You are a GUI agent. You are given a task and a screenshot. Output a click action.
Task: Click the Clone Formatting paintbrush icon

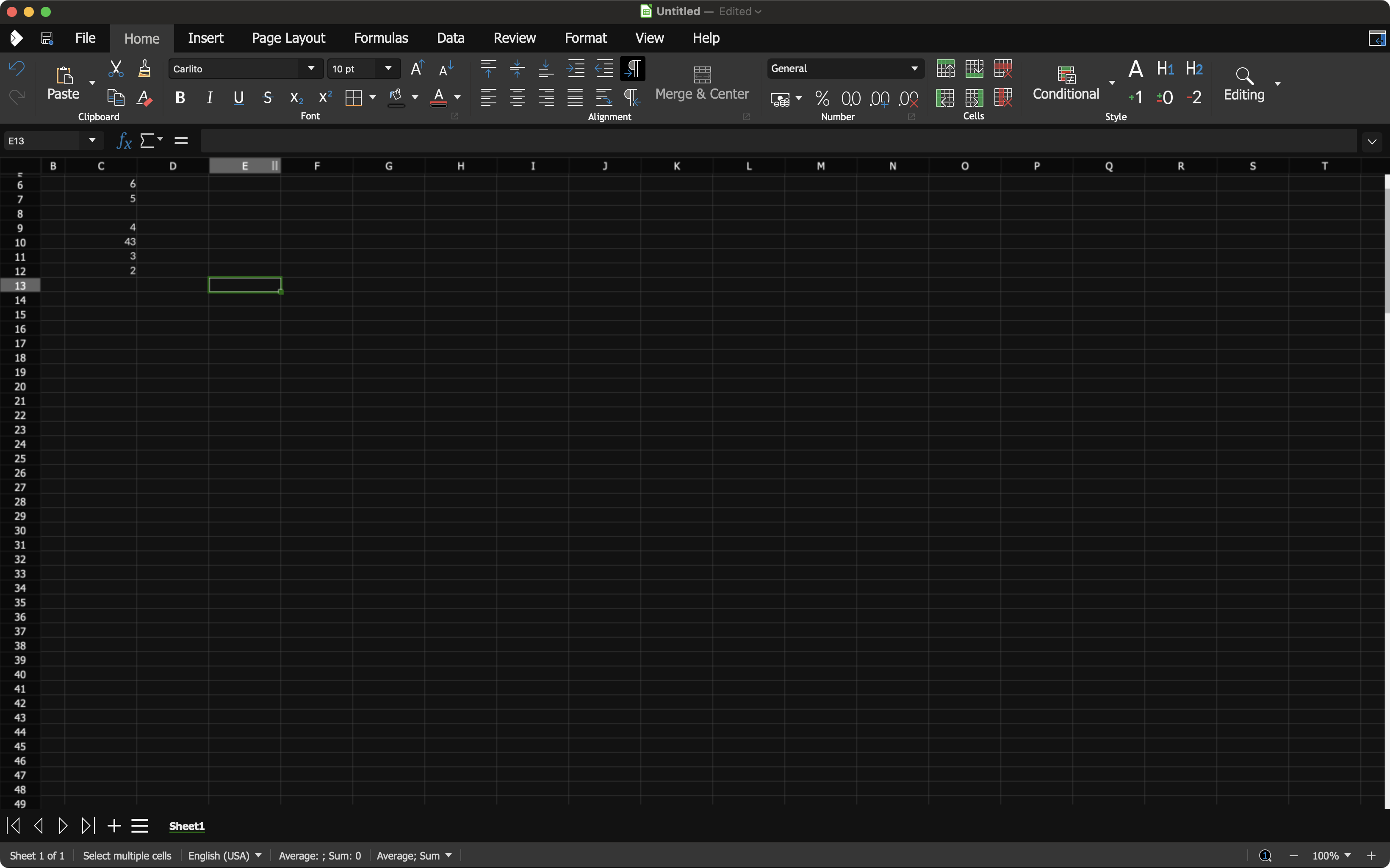pos(144,68)
